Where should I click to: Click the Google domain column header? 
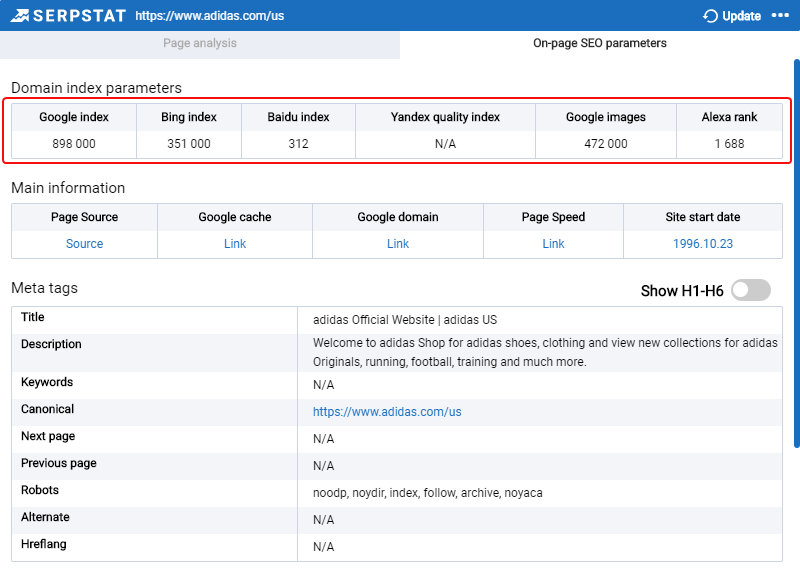(398, 217)
